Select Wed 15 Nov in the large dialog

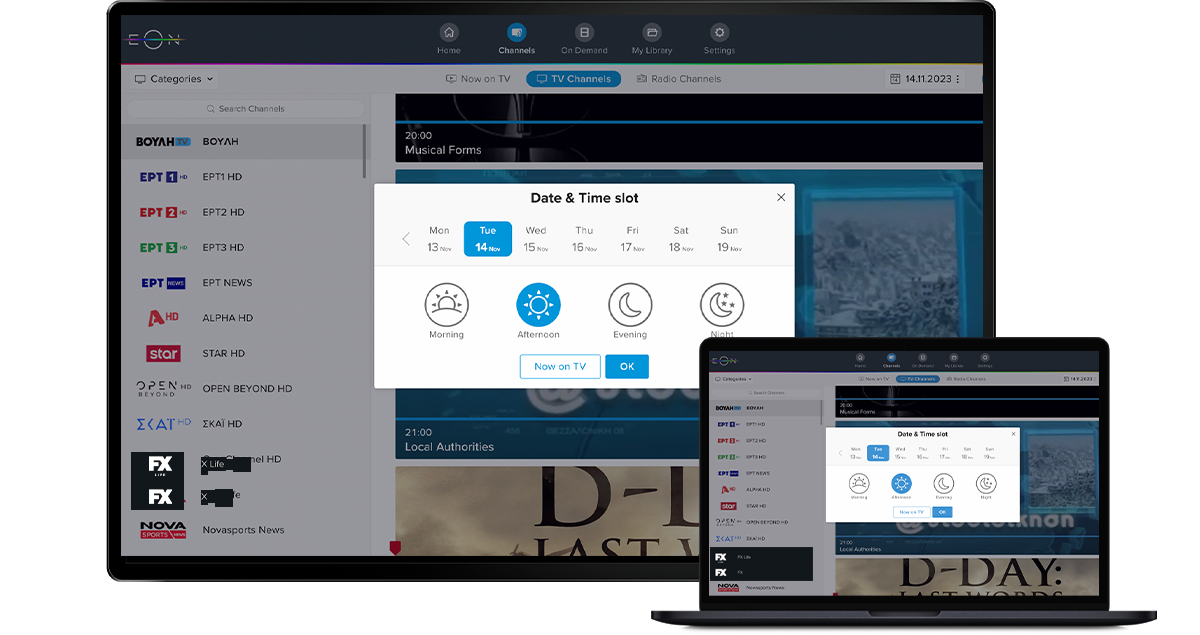pos(536,239)
